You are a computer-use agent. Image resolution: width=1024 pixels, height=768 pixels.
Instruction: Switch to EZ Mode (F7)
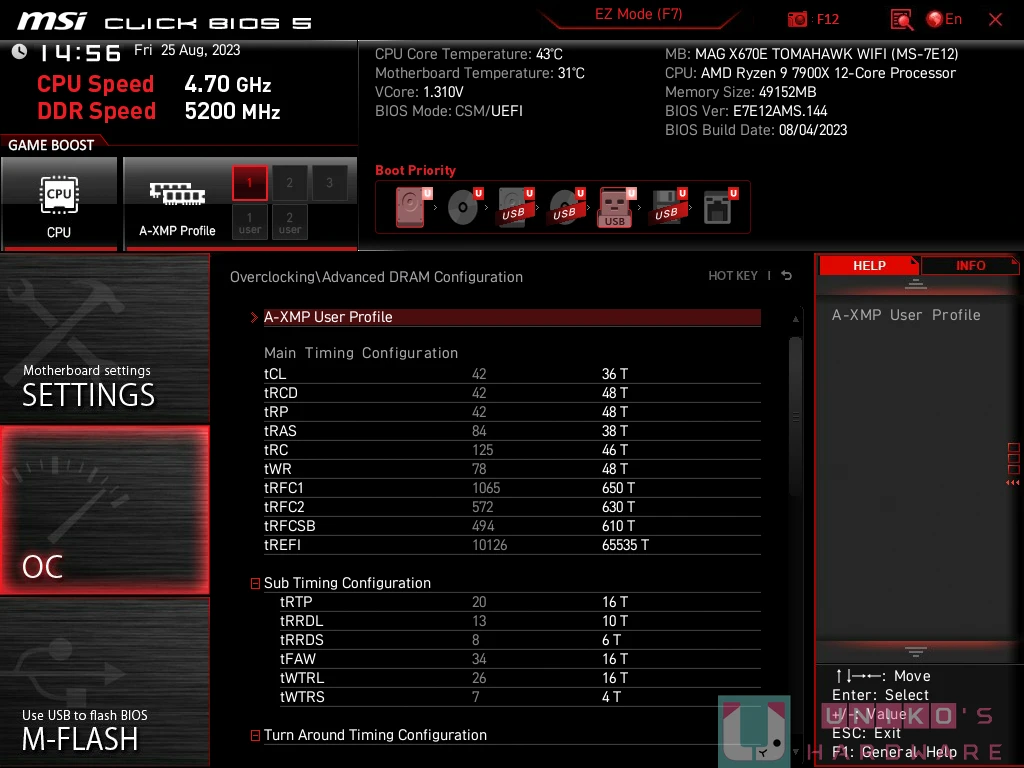[638, 14]
